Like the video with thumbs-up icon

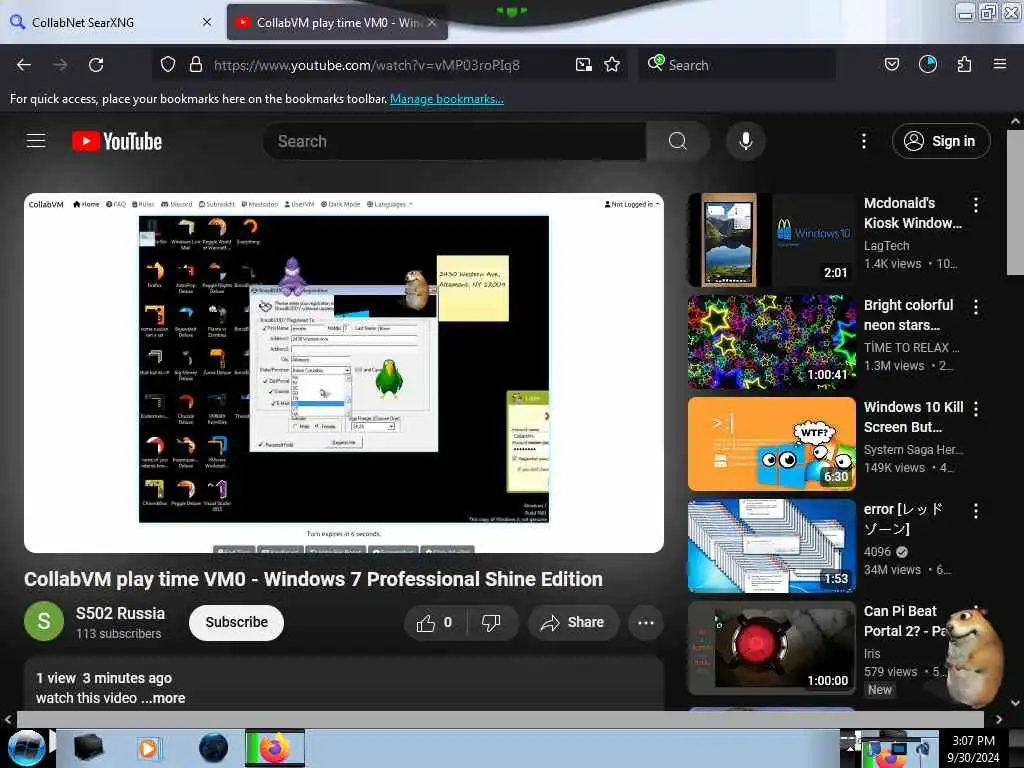click(x=434, y=623)
